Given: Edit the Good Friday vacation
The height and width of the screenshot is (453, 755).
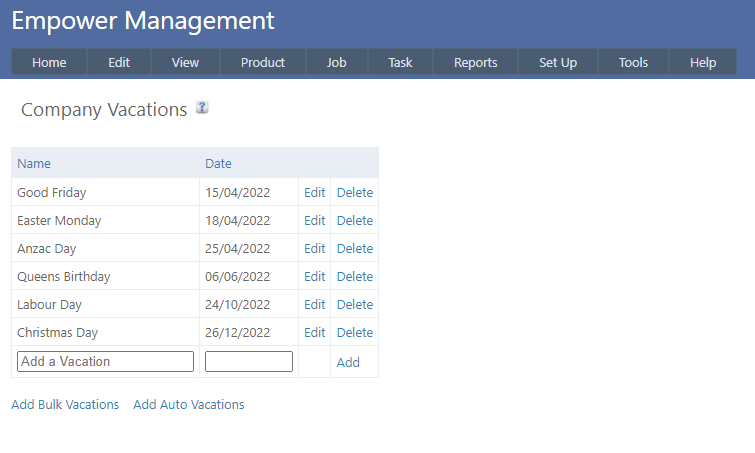Looking at the screenshot, I should point(314,193).
